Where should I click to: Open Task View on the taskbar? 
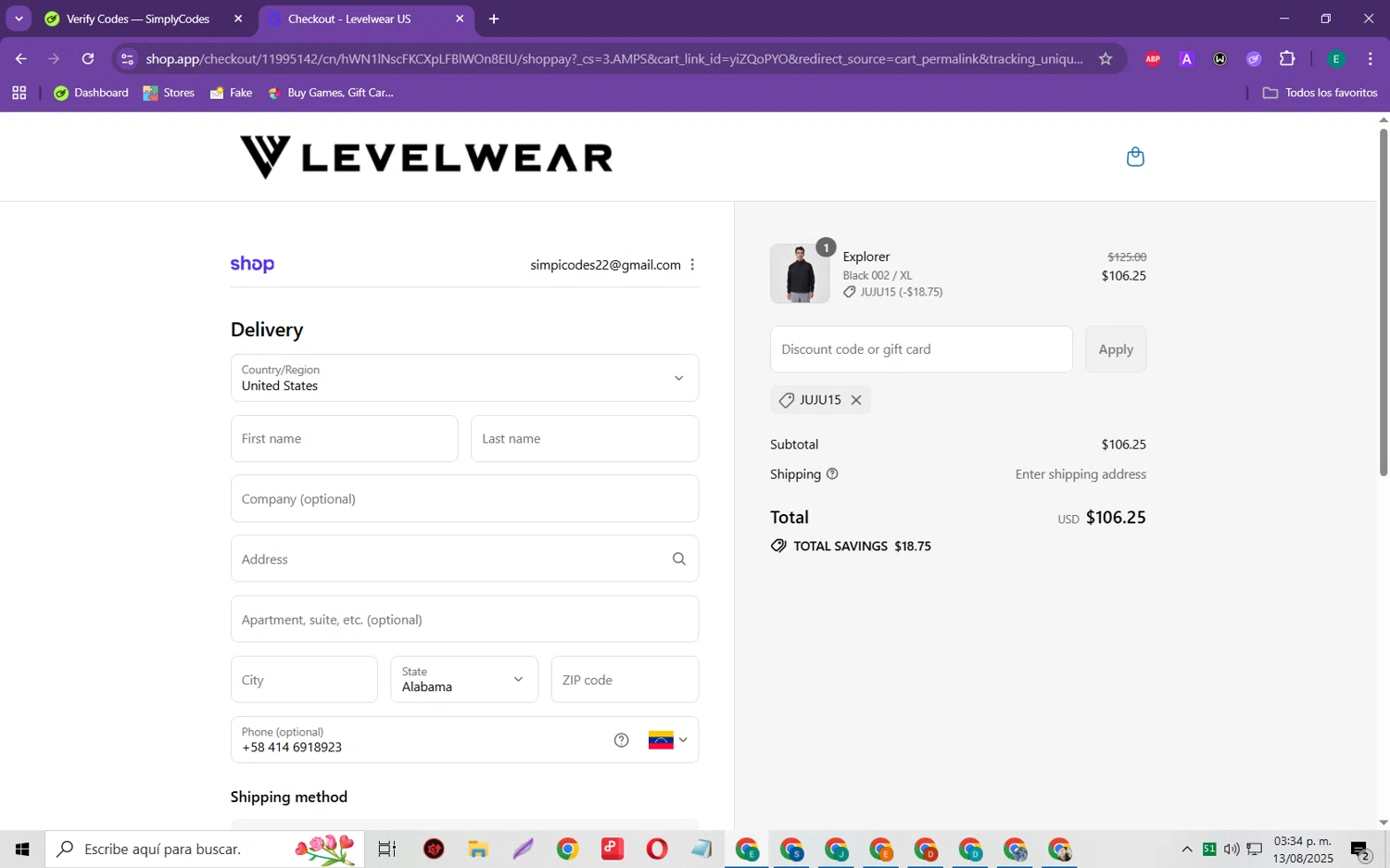tap(387, 849)
